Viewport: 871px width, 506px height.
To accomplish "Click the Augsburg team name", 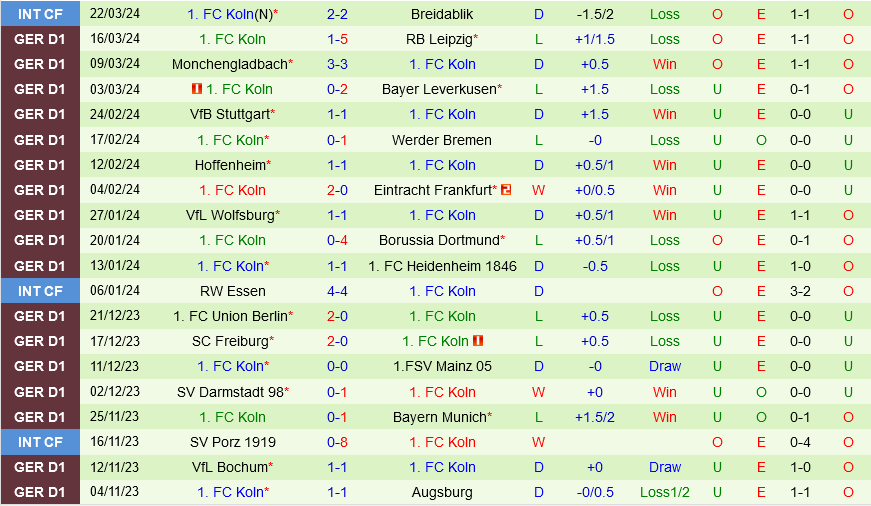I will (x=442, y=492).
